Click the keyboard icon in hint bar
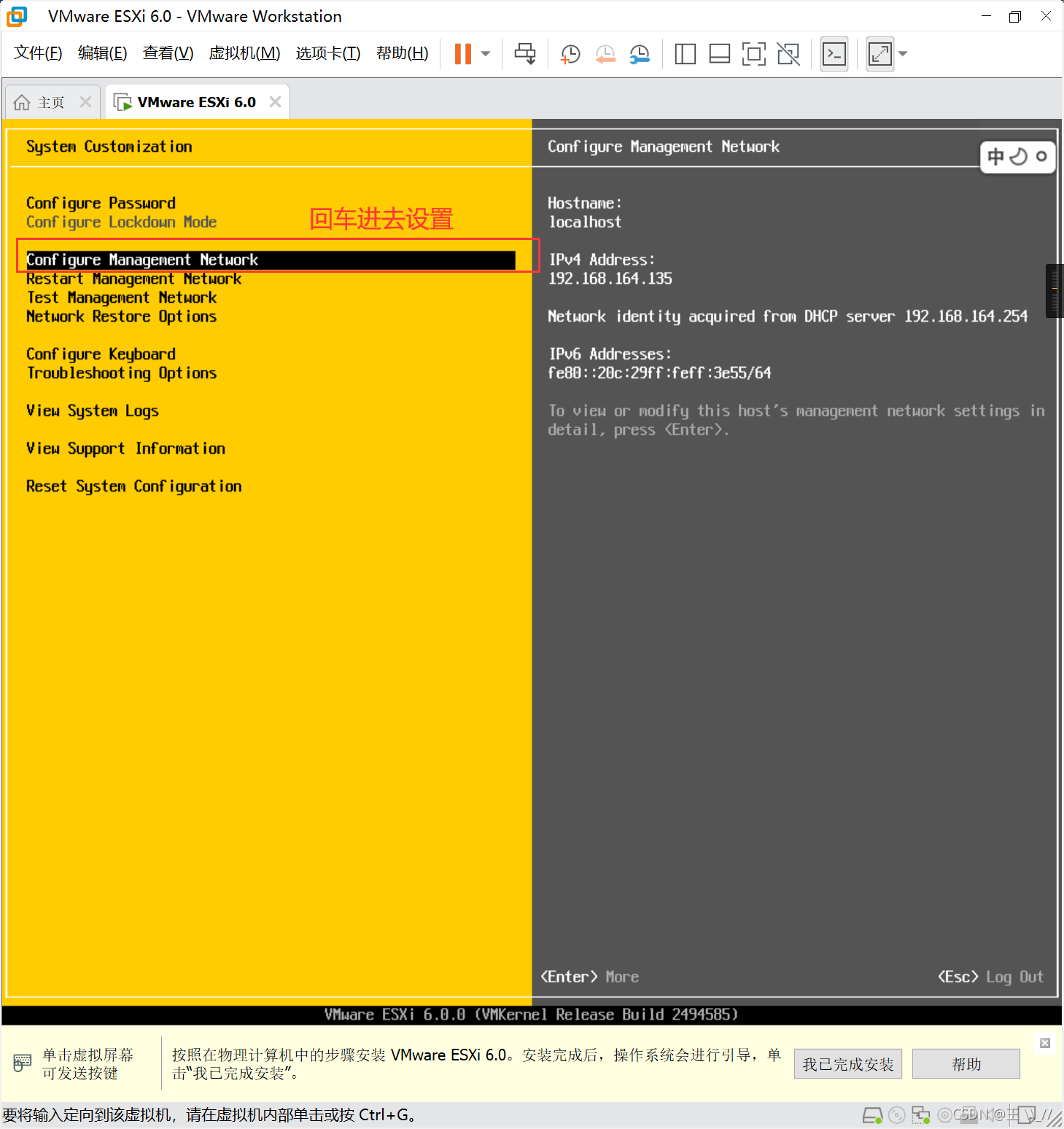Image resolution: width=1064 pixels, height=1129 pixels. 23,1063
